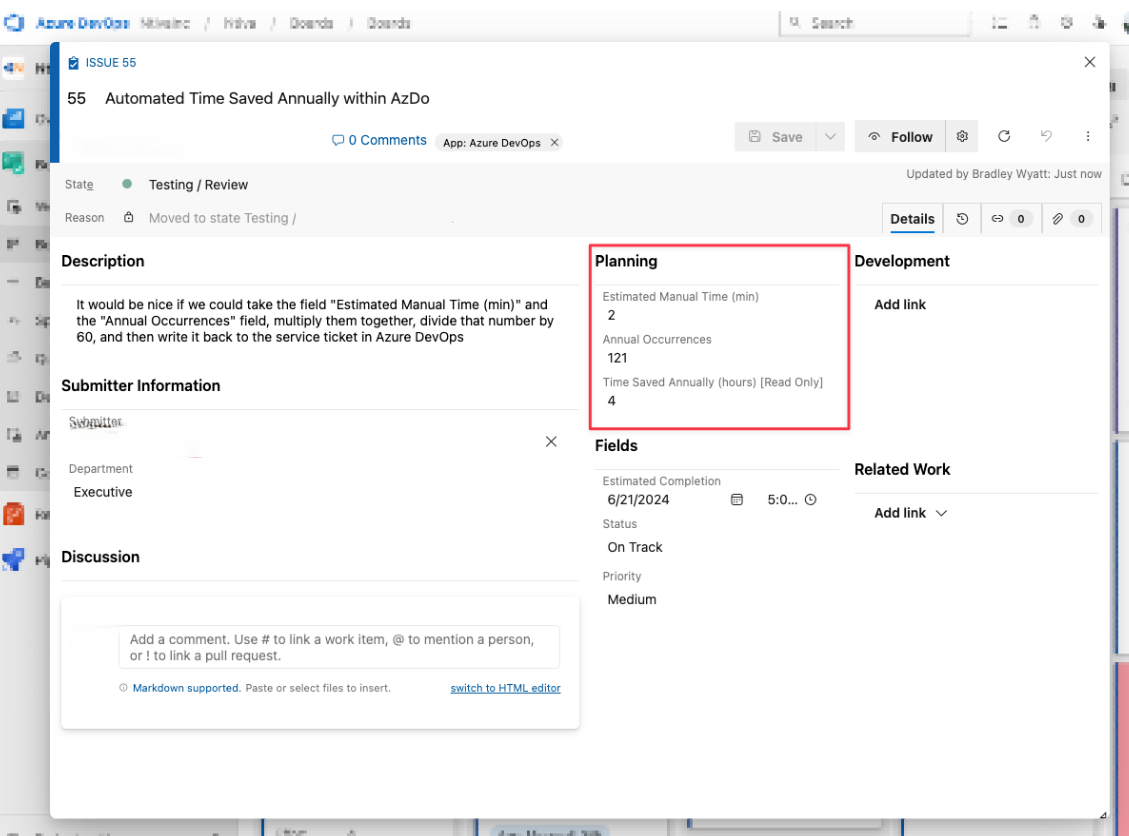Expand the Save options dropdown arrow
Screen dimensions: 1129x836
830,137
